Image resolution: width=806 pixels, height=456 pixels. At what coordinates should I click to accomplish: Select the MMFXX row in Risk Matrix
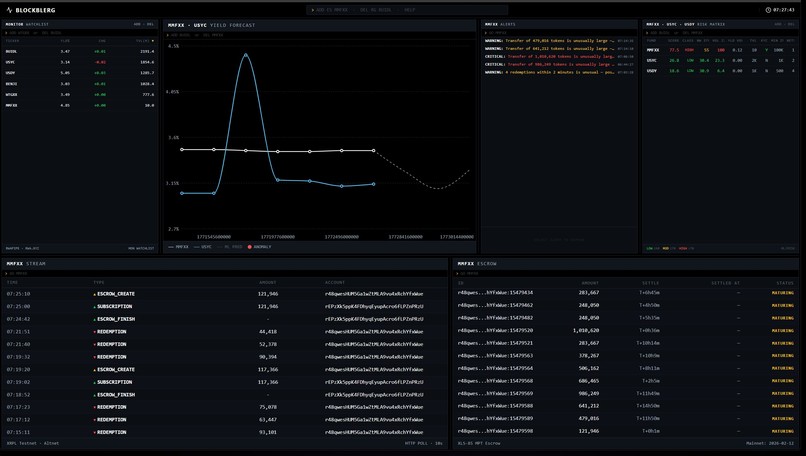(x=721, y=50)
